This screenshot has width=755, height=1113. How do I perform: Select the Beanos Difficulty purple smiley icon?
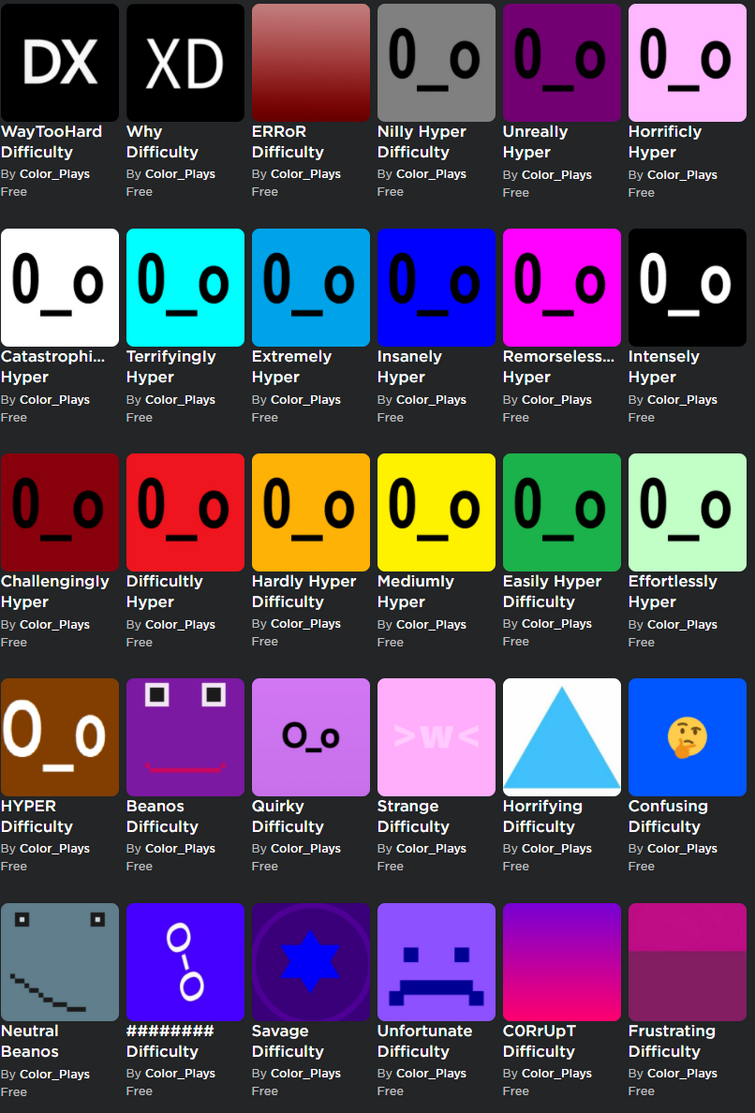(x=185, y=737)
